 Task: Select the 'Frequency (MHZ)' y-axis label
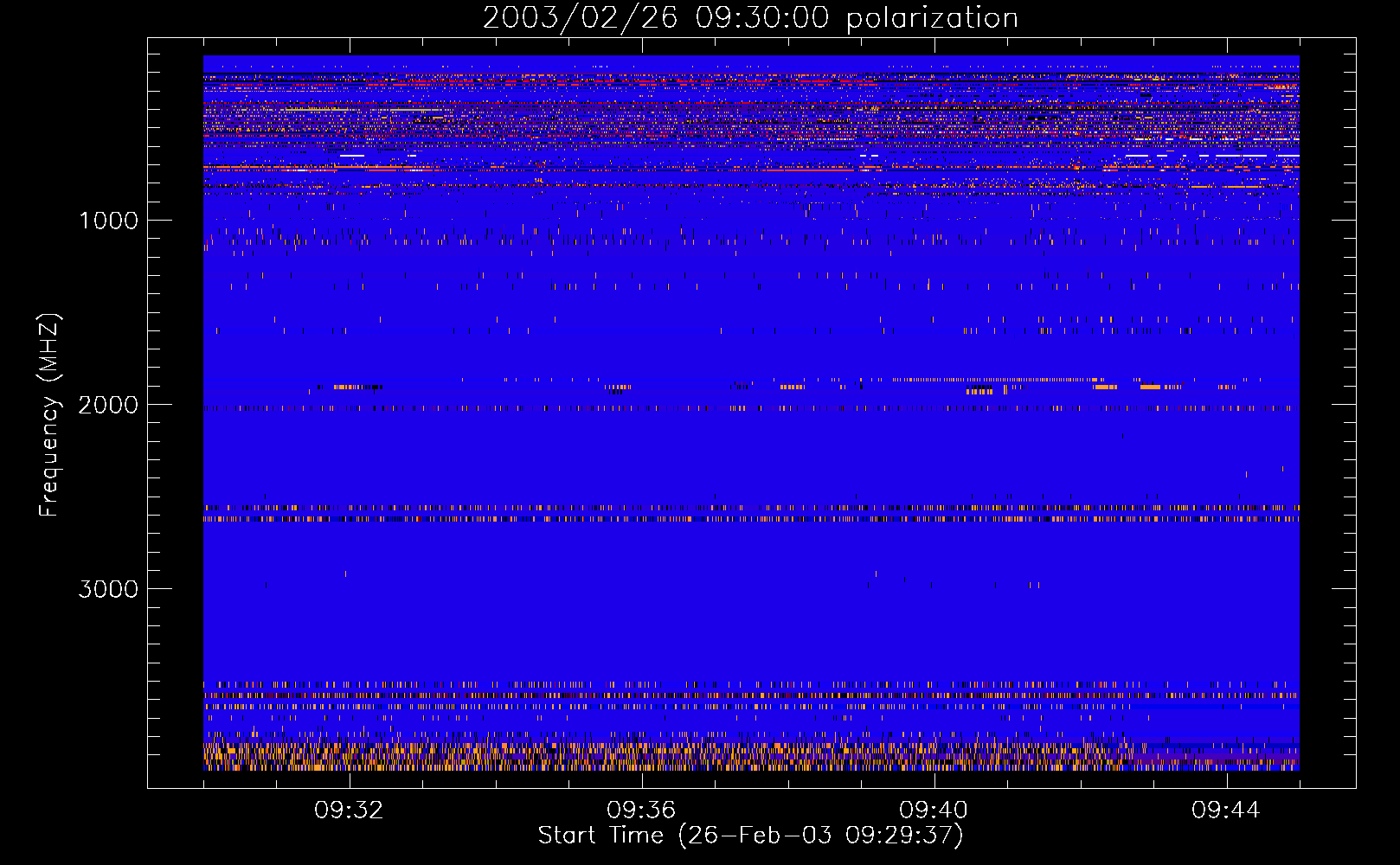[49, 415]
